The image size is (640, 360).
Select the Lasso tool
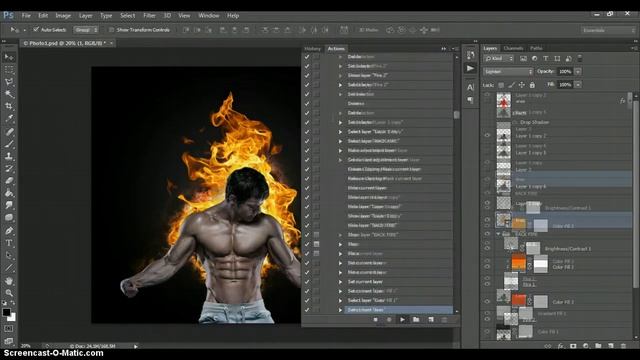9,82
